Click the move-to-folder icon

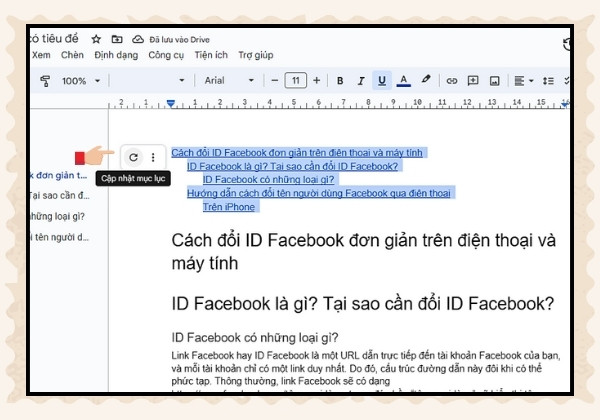pos(117,39)
